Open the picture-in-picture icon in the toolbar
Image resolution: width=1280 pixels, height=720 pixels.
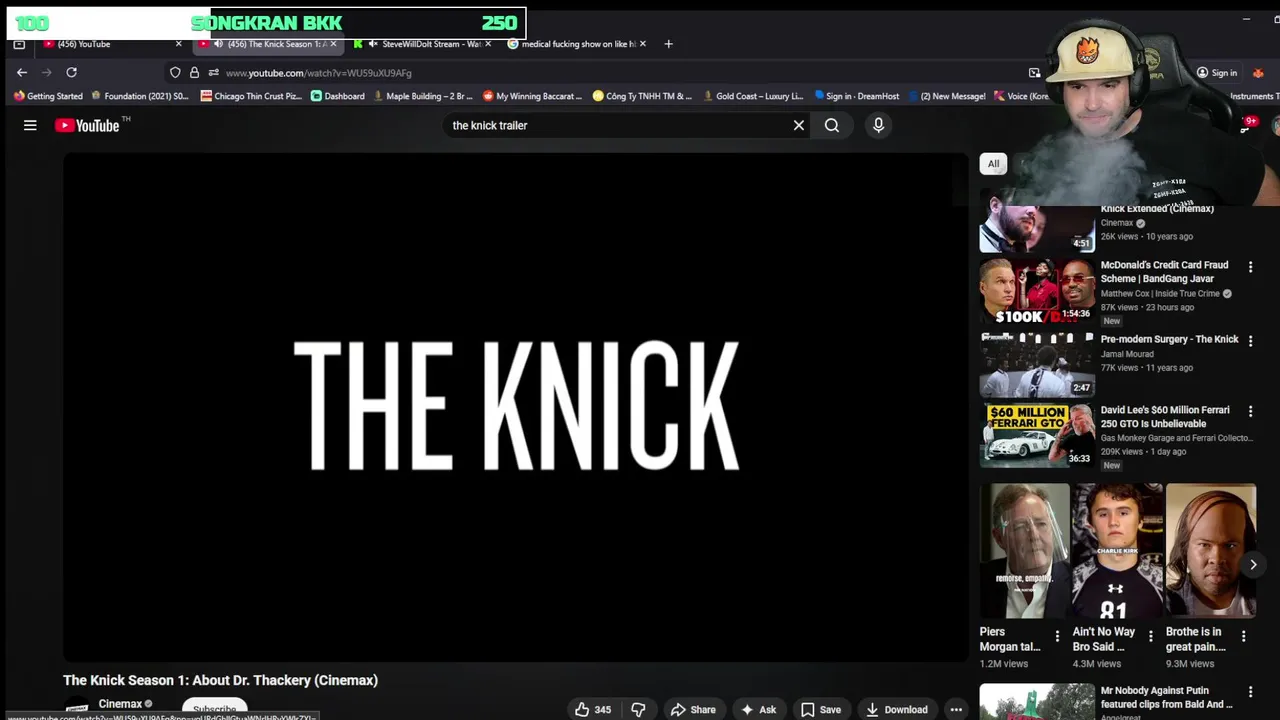[1034, 72]
